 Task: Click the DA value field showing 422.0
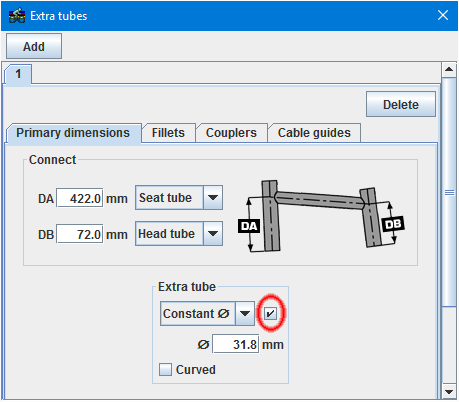[x=80, y=198]
